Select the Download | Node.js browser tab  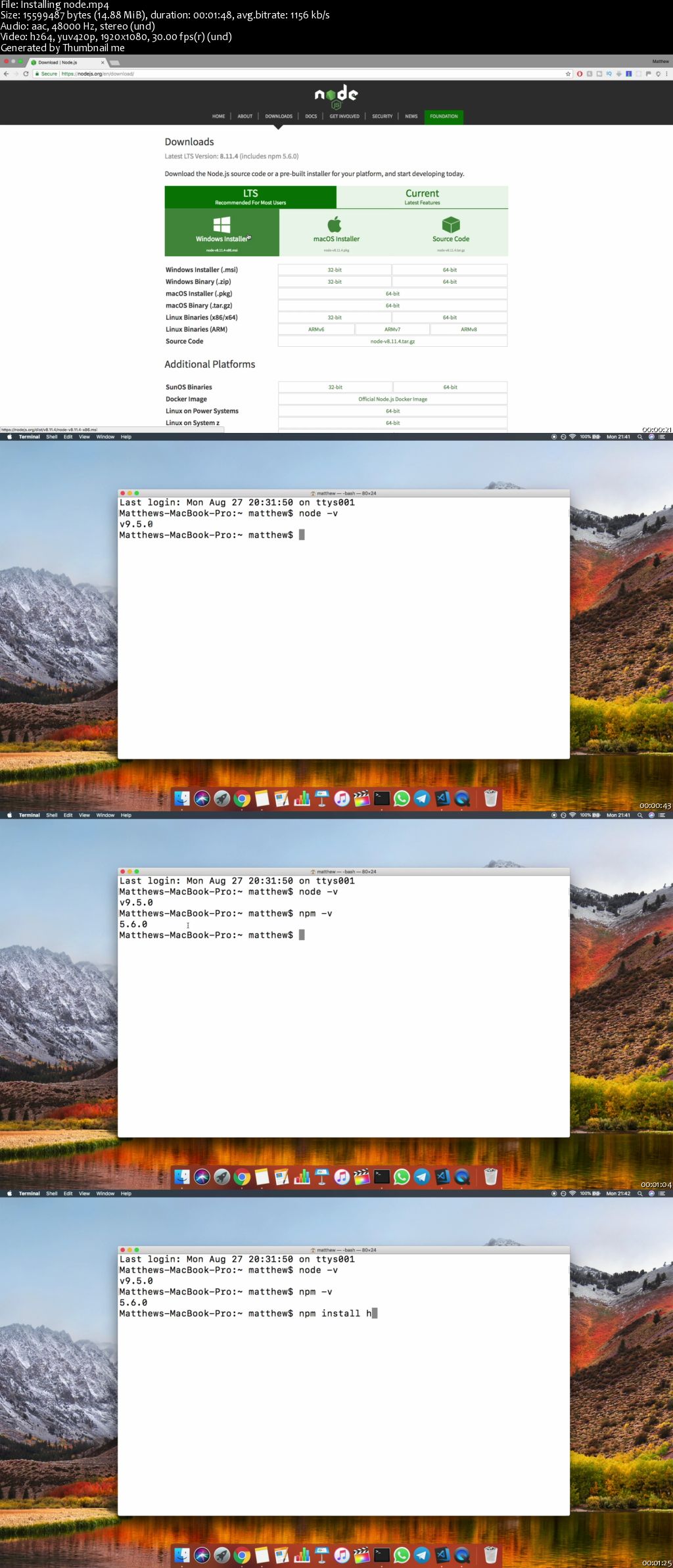[x=67, y=62]
